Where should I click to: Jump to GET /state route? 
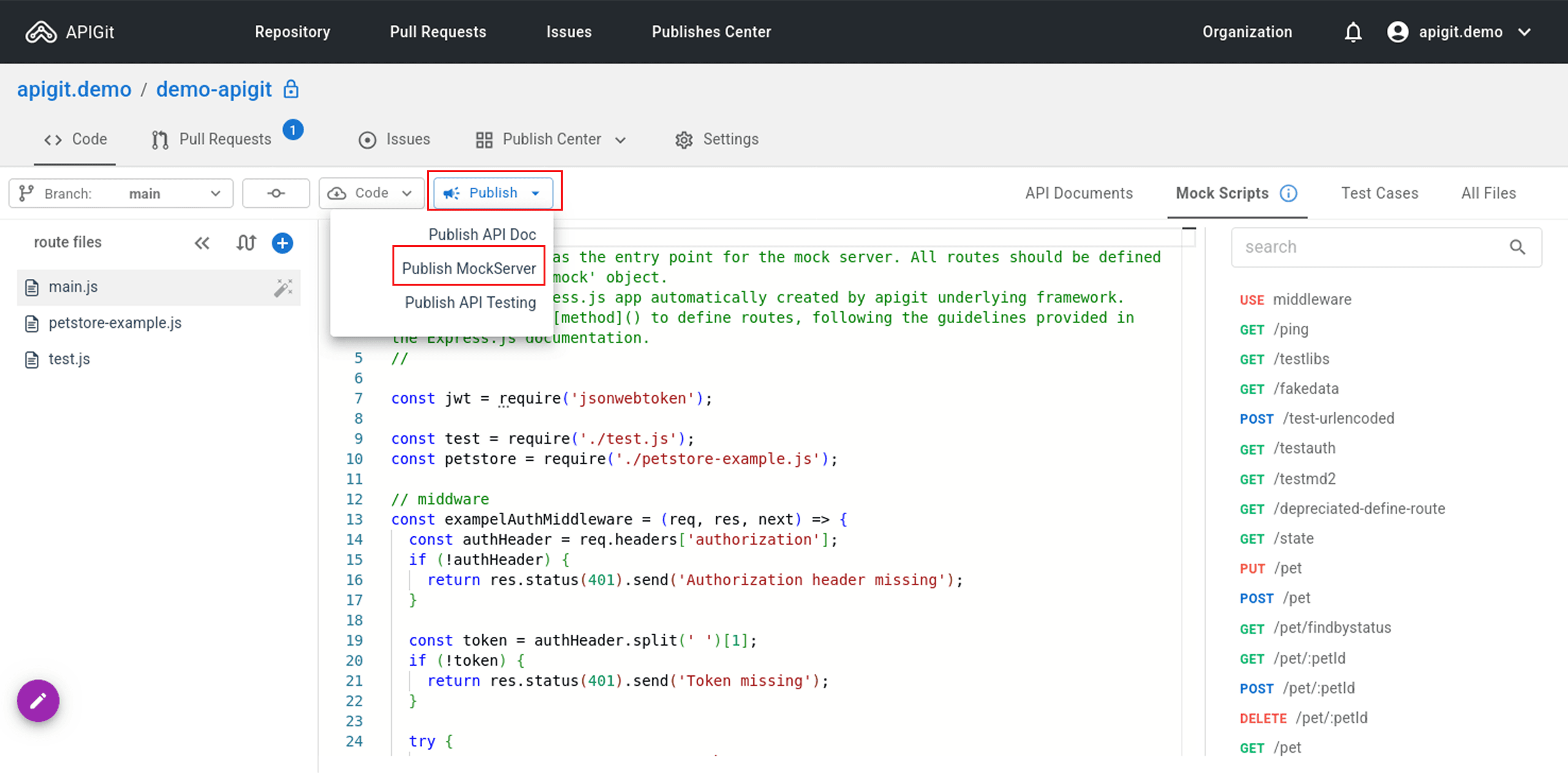1276,538
